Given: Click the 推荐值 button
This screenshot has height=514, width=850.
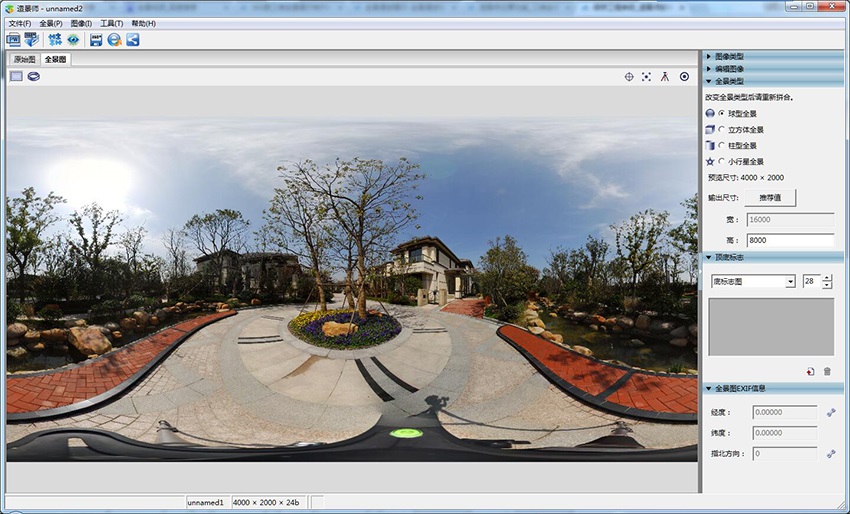Looking at the screenshot, I should [x=770, y=197].
